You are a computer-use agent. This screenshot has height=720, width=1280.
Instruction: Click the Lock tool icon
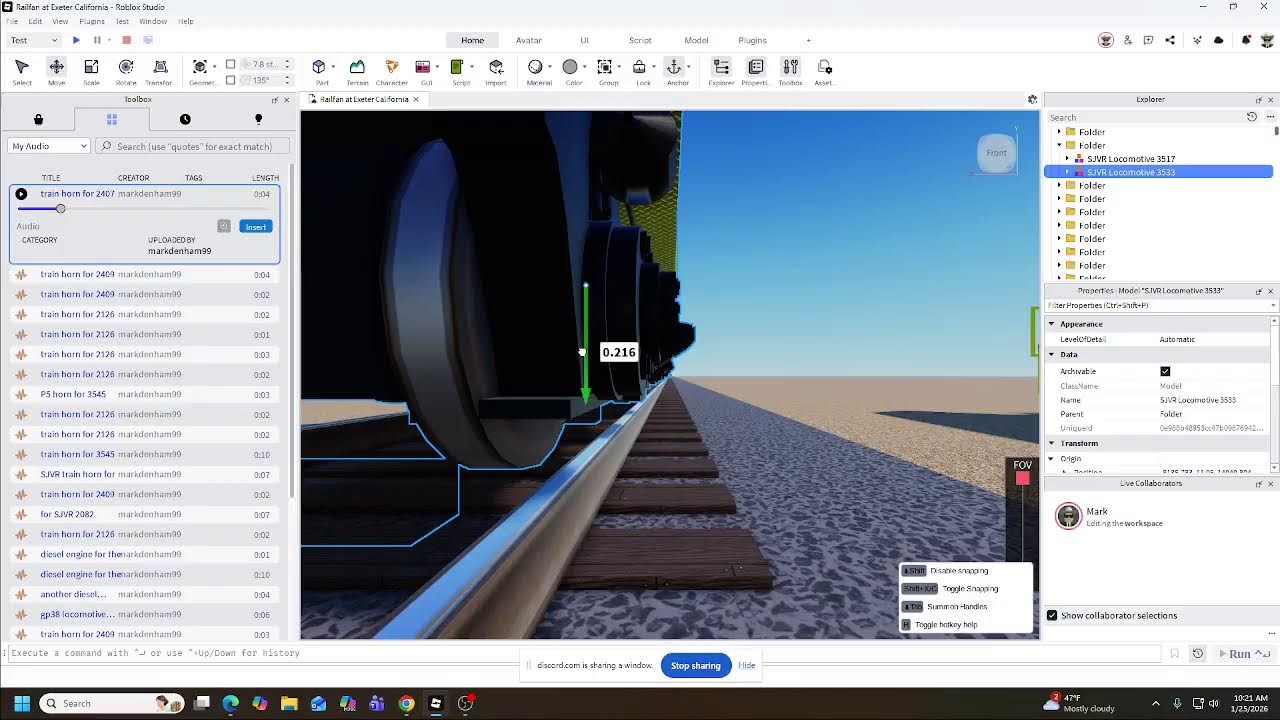[x=640, y=67]
